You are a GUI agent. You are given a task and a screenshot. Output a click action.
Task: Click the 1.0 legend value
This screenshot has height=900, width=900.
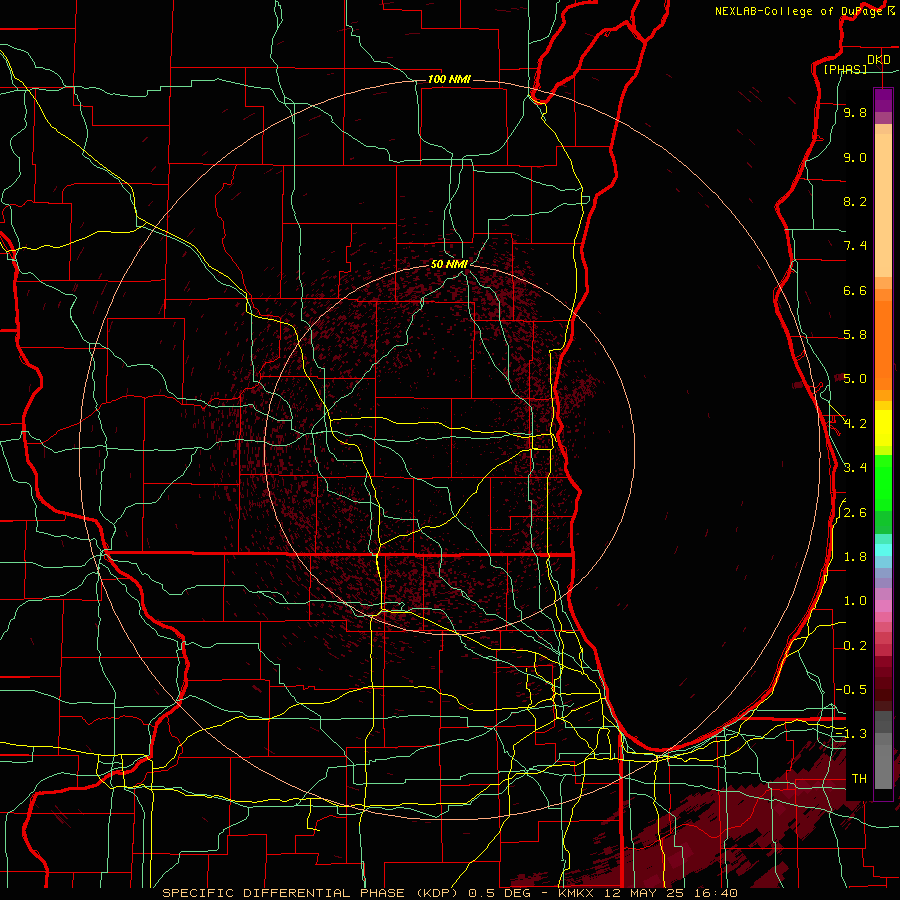pos(855,602)
